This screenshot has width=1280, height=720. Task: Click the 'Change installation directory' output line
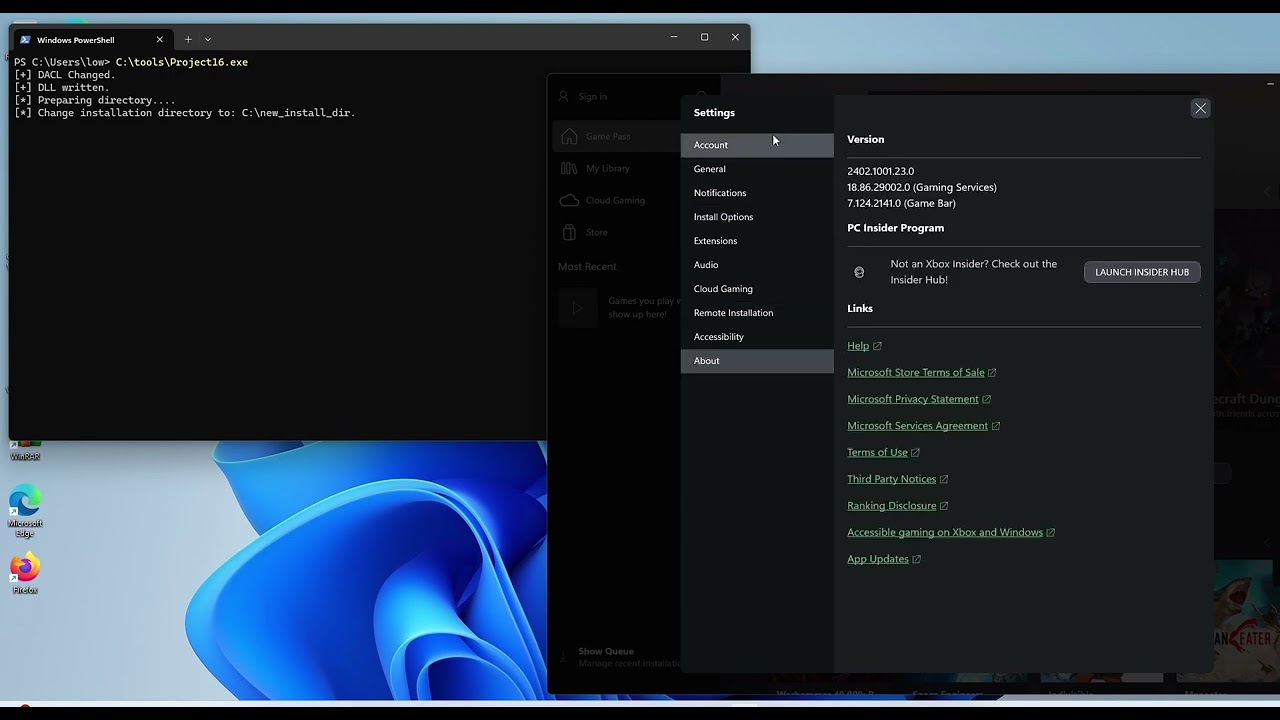185,113
